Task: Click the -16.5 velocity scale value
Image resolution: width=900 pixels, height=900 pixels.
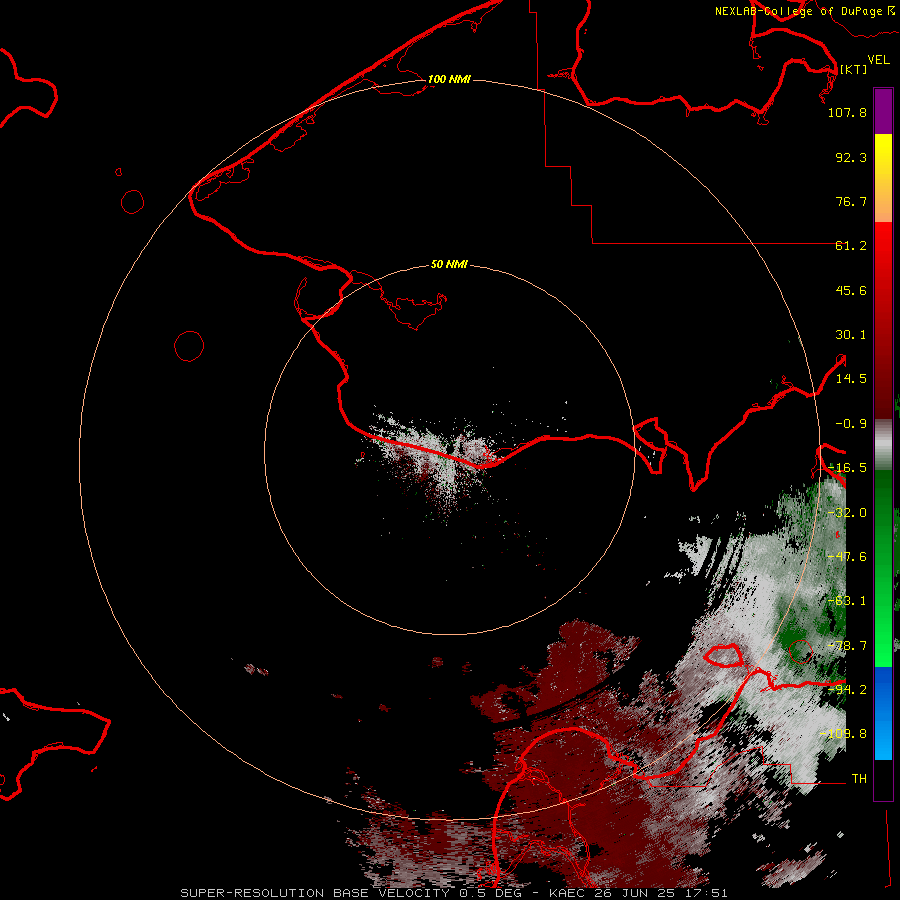Action: point(847,468)
